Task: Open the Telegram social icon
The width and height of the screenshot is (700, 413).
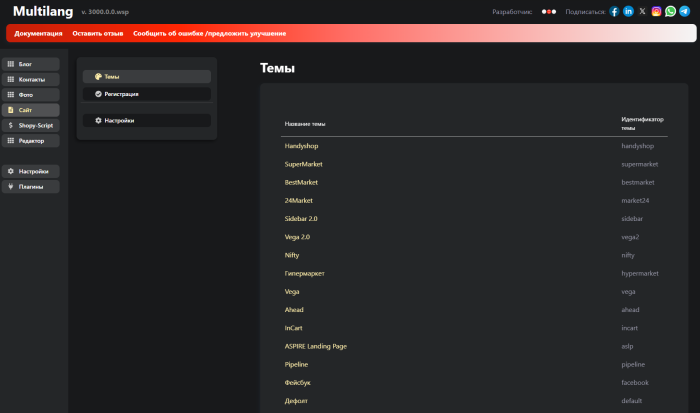Action: 684,12
